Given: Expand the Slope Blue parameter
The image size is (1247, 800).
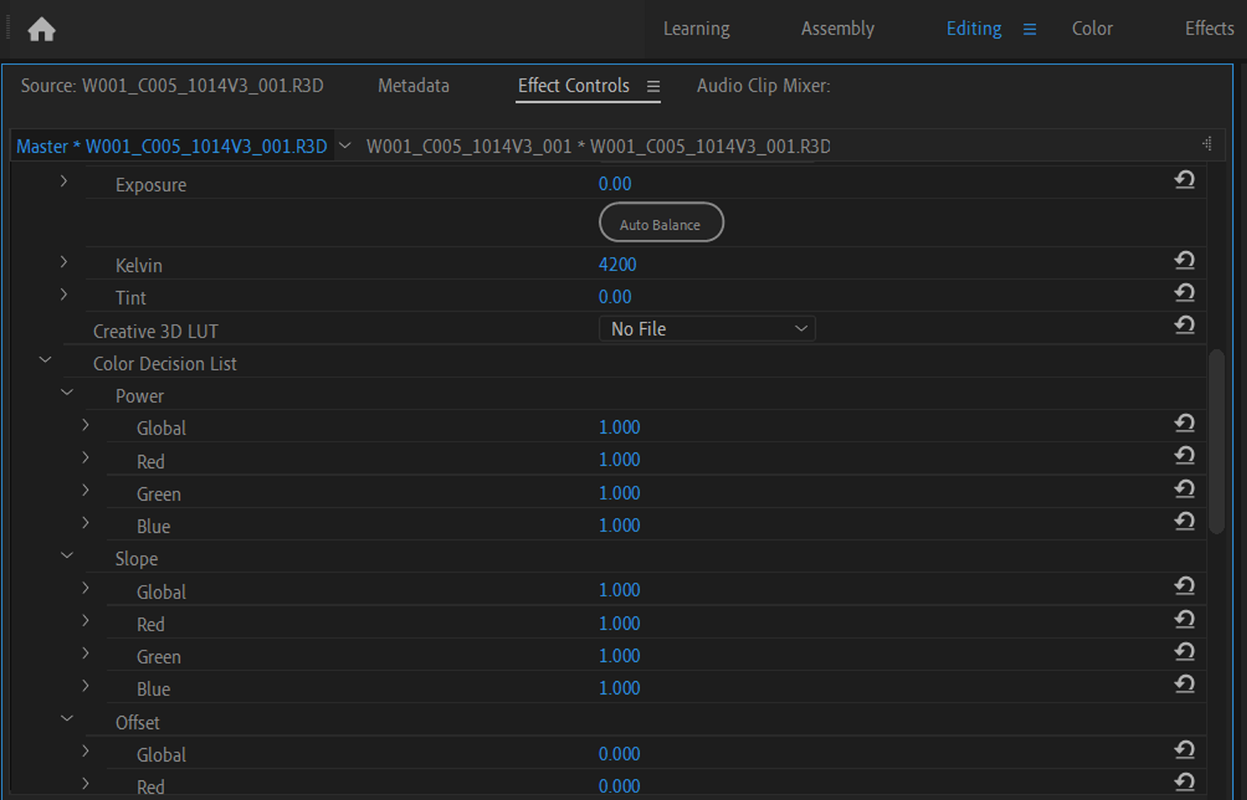Looking at the screenshot, I should point(86,686).
